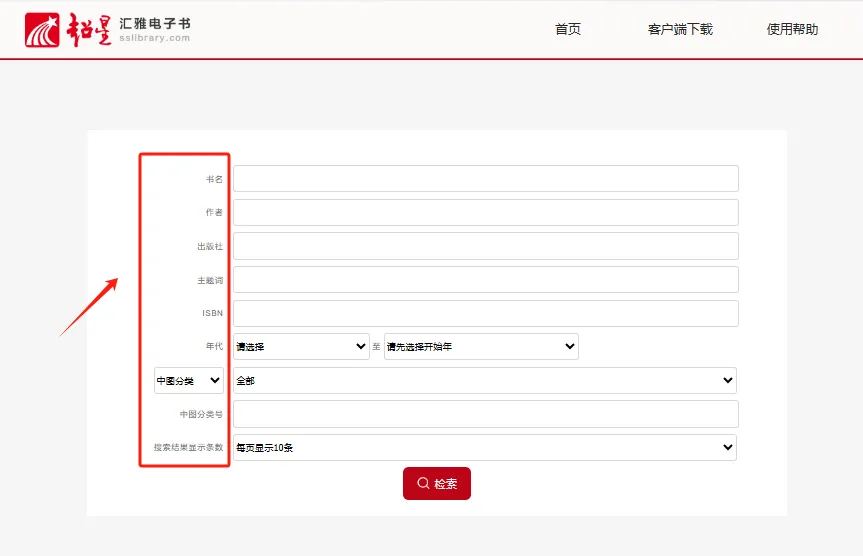Open the 中图分类 type dropdown
Viewport: 863px width, 556px height.
pos(189,380)
